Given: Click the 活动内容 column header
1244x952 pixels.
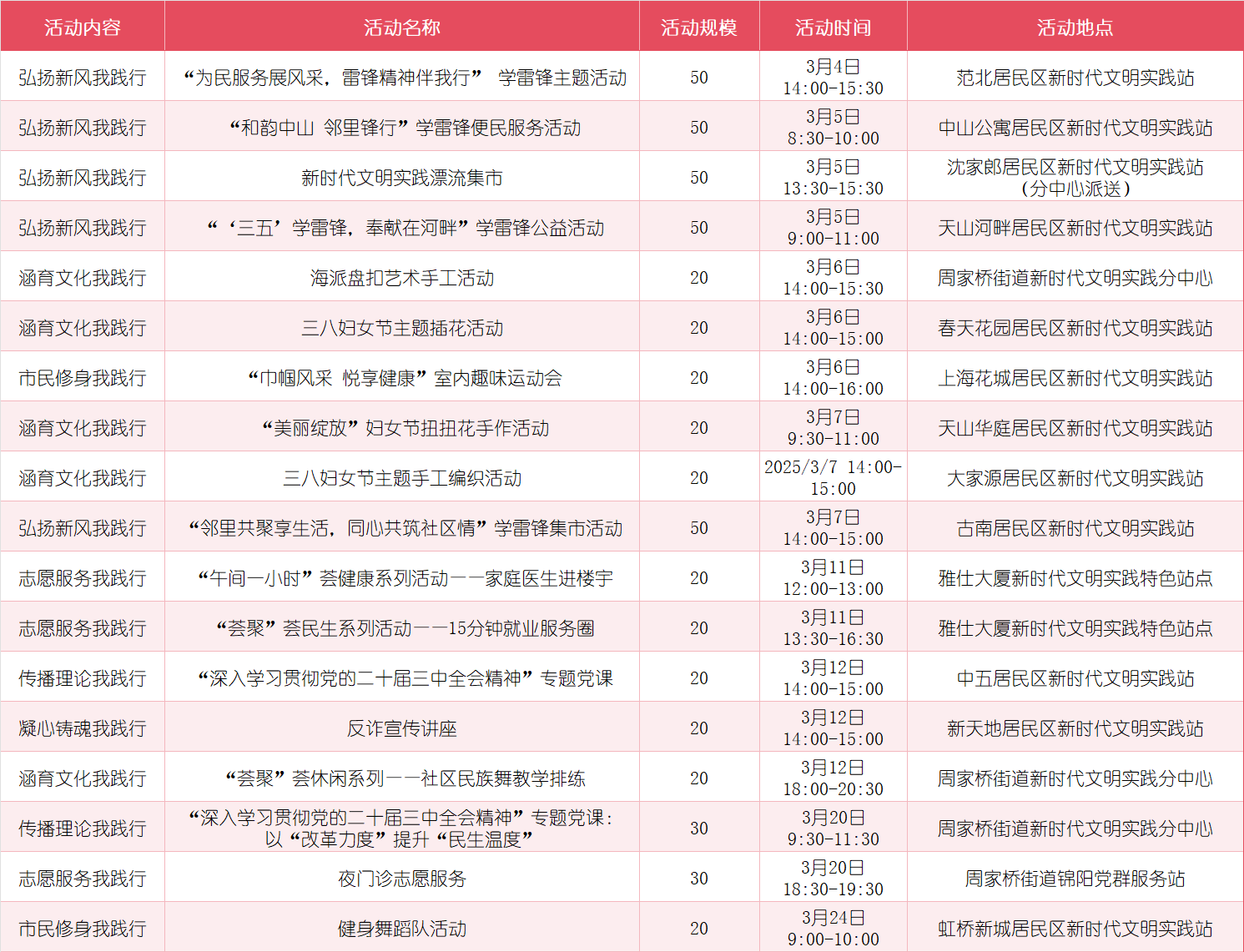Looking at the screenshot, I should click(83, 26).
